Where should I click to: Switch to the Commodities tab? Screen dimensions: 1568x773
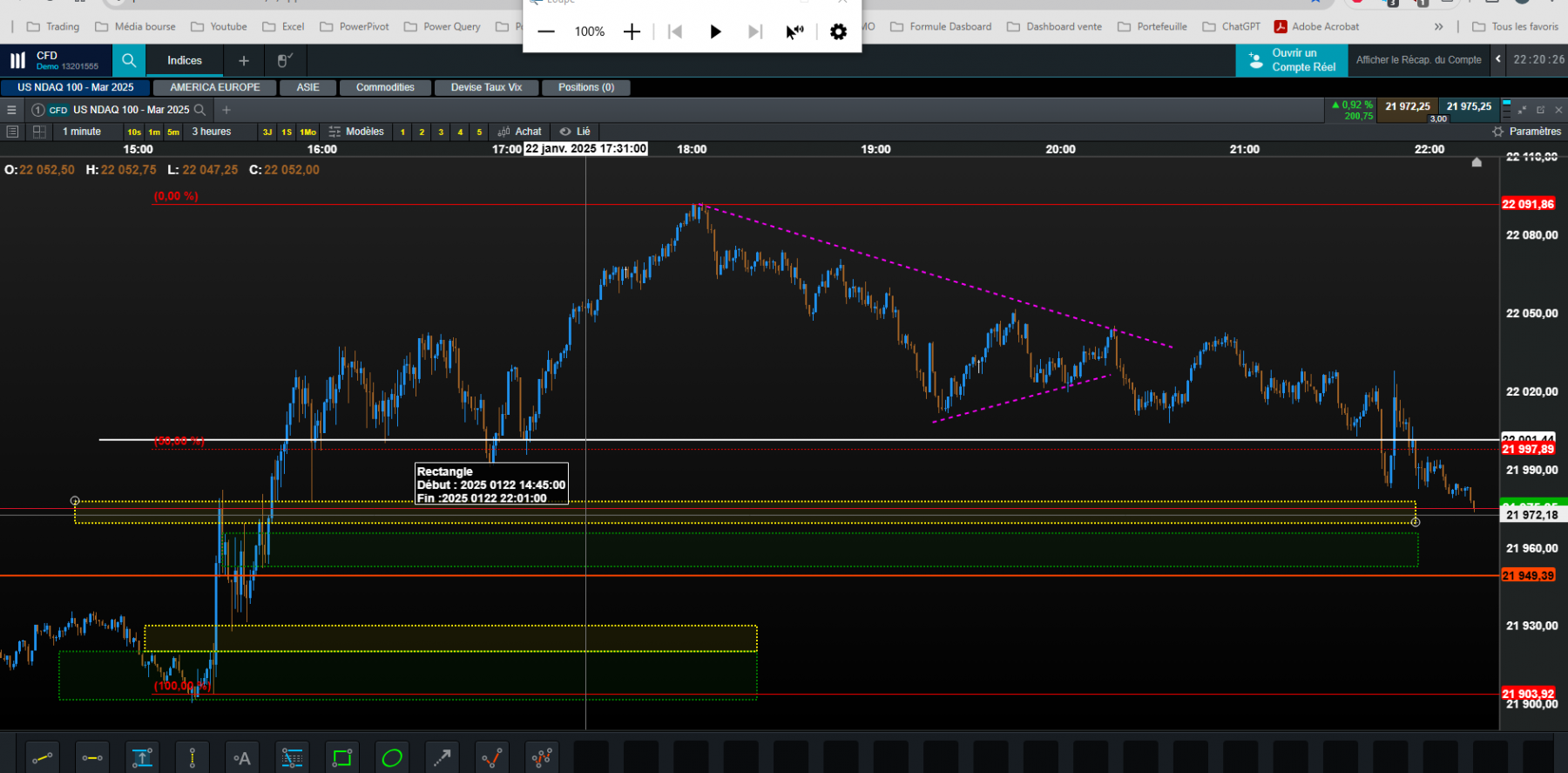[385, 87]
